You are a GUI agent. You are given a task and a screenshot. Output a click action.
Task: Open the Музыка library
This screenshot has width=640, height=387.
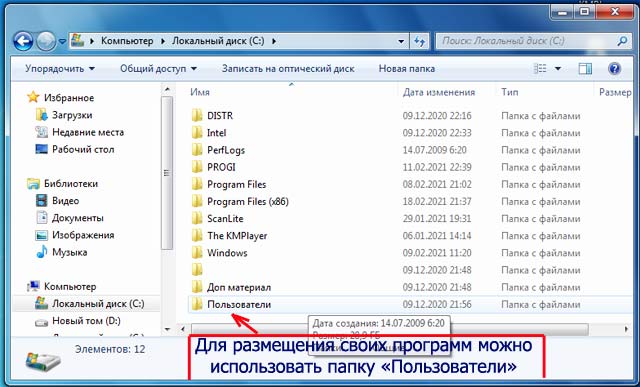[69, 252]
